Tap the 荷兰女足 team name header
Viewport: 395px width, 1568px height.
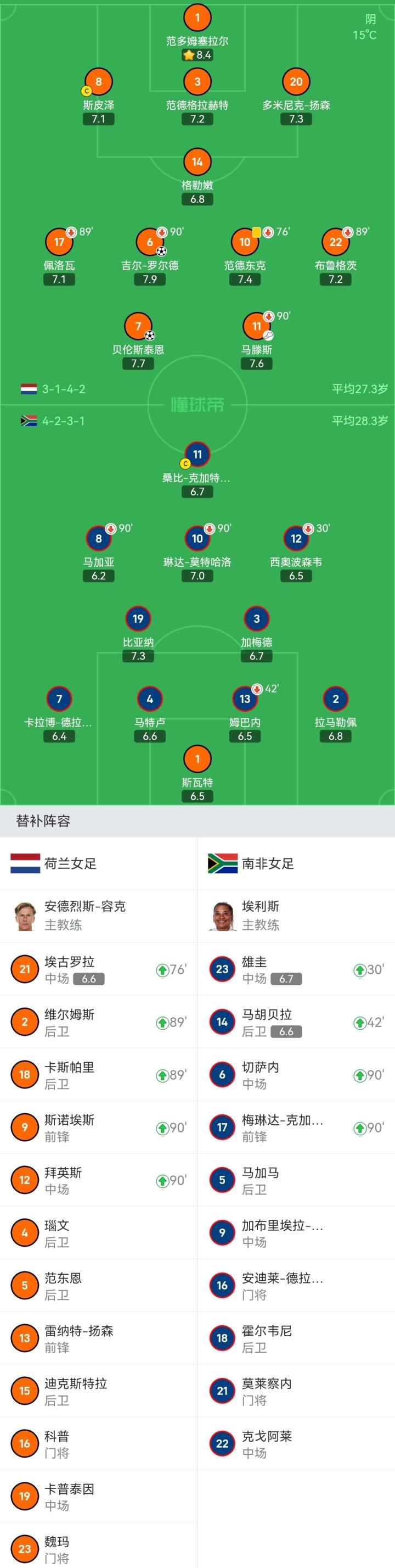pyautogui.click(x=70, y=863)
